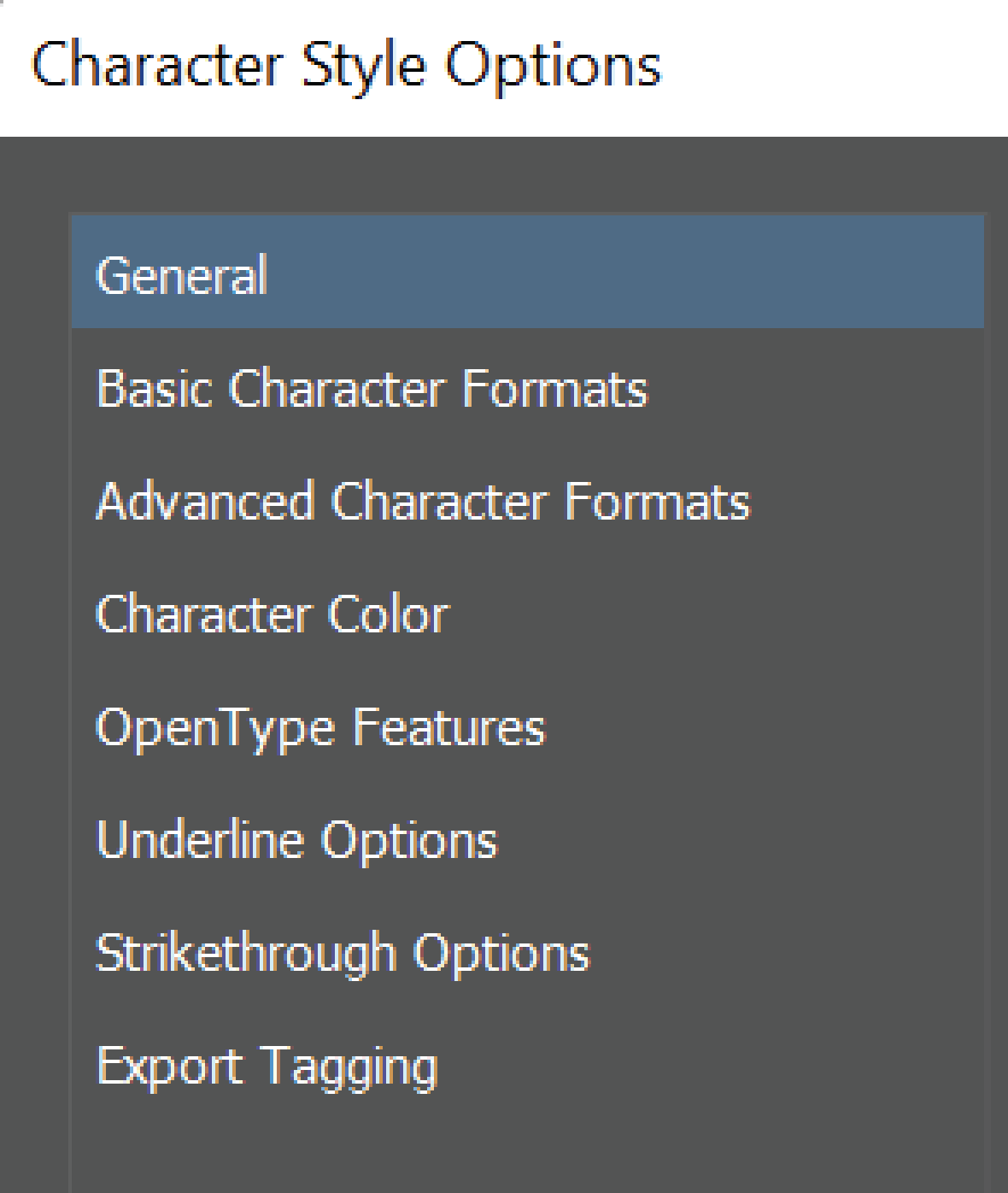Select Export Tagging category

click(x=267, y=1066)
